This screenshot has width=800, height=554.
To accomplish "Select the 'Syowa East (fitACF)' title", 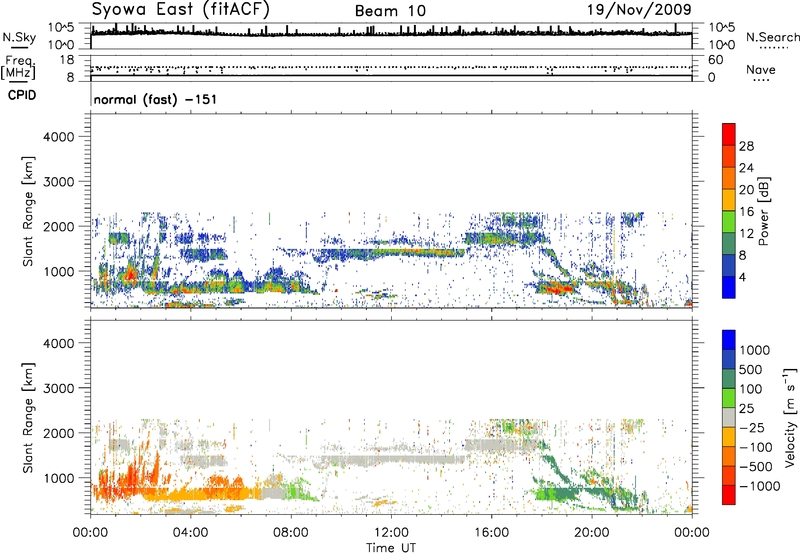I will pyautogui.click(x=181, y=10).
